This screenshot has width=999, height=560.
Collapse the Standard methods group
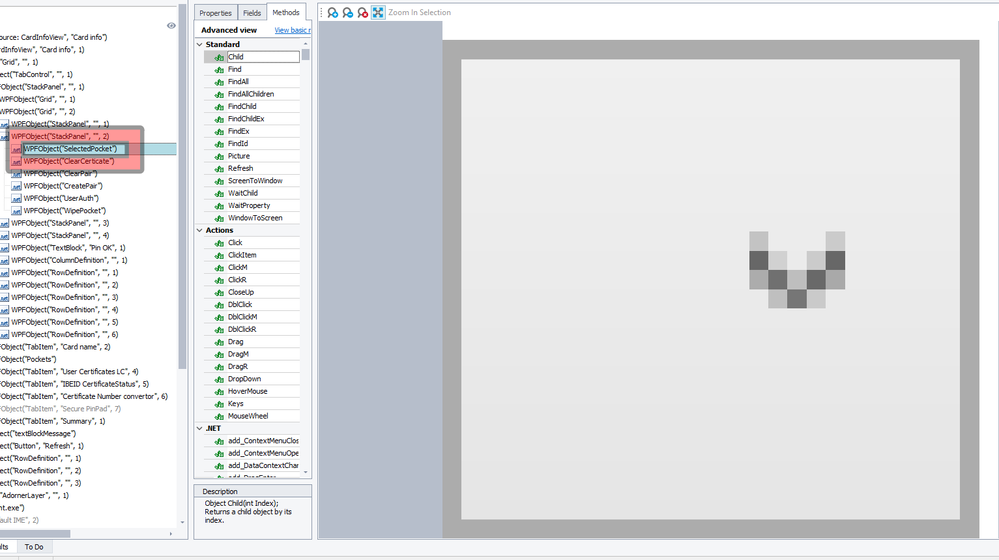pyautogui.click(x=199, y=44)
